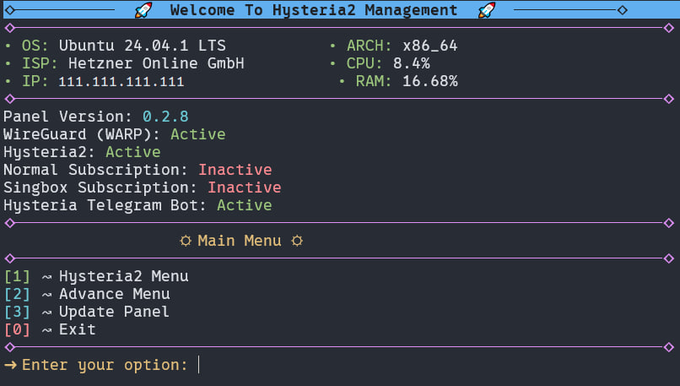The height and width of the screenshot is (386, 680).
Task: Click the CPU usage value 8.4%
Action: [x=412, y=63]
